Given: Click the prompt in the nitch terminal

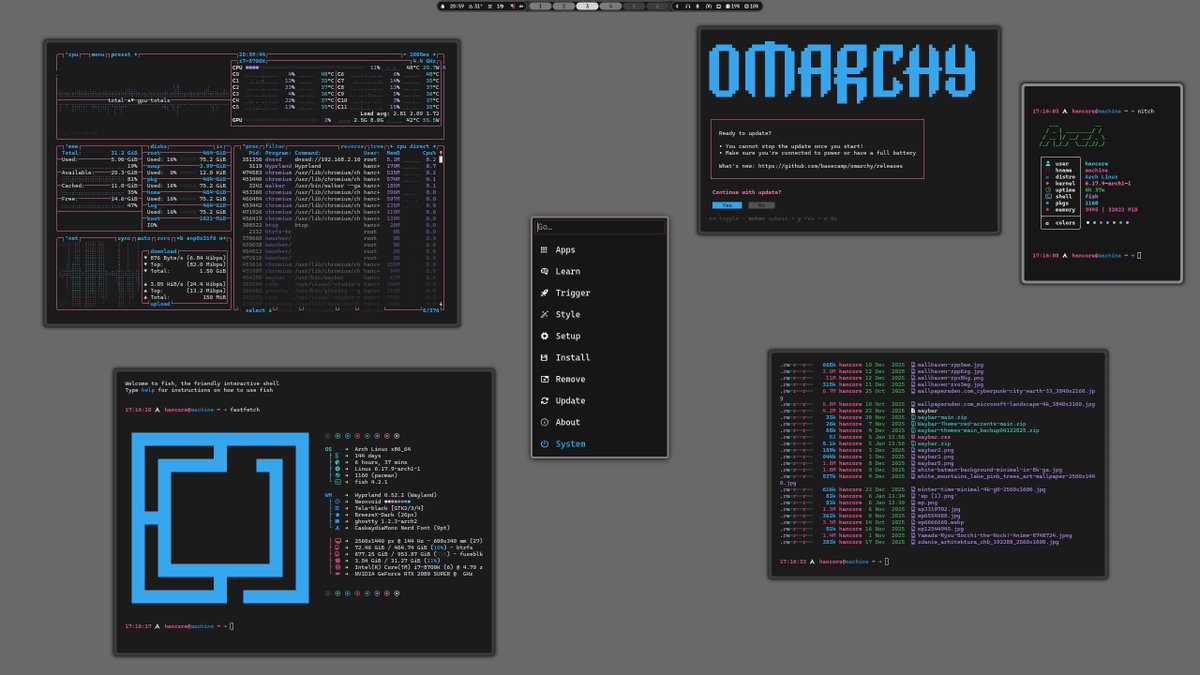Looking at the screenshot, I should tap(1085, 256).
